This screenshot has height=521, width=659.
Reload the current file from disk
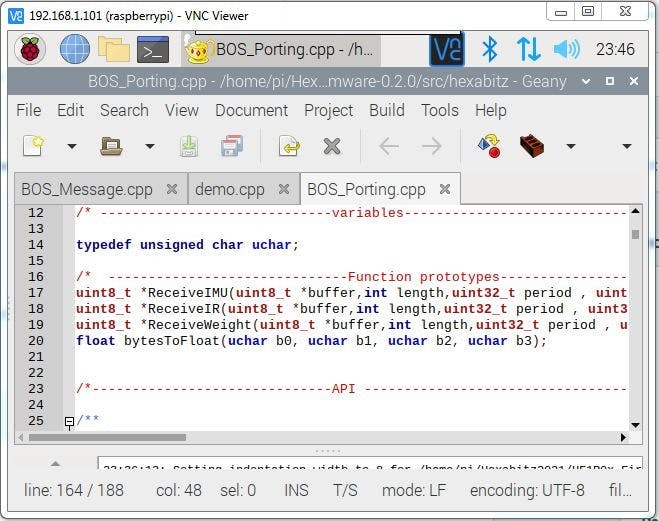(x=289, y=146)
